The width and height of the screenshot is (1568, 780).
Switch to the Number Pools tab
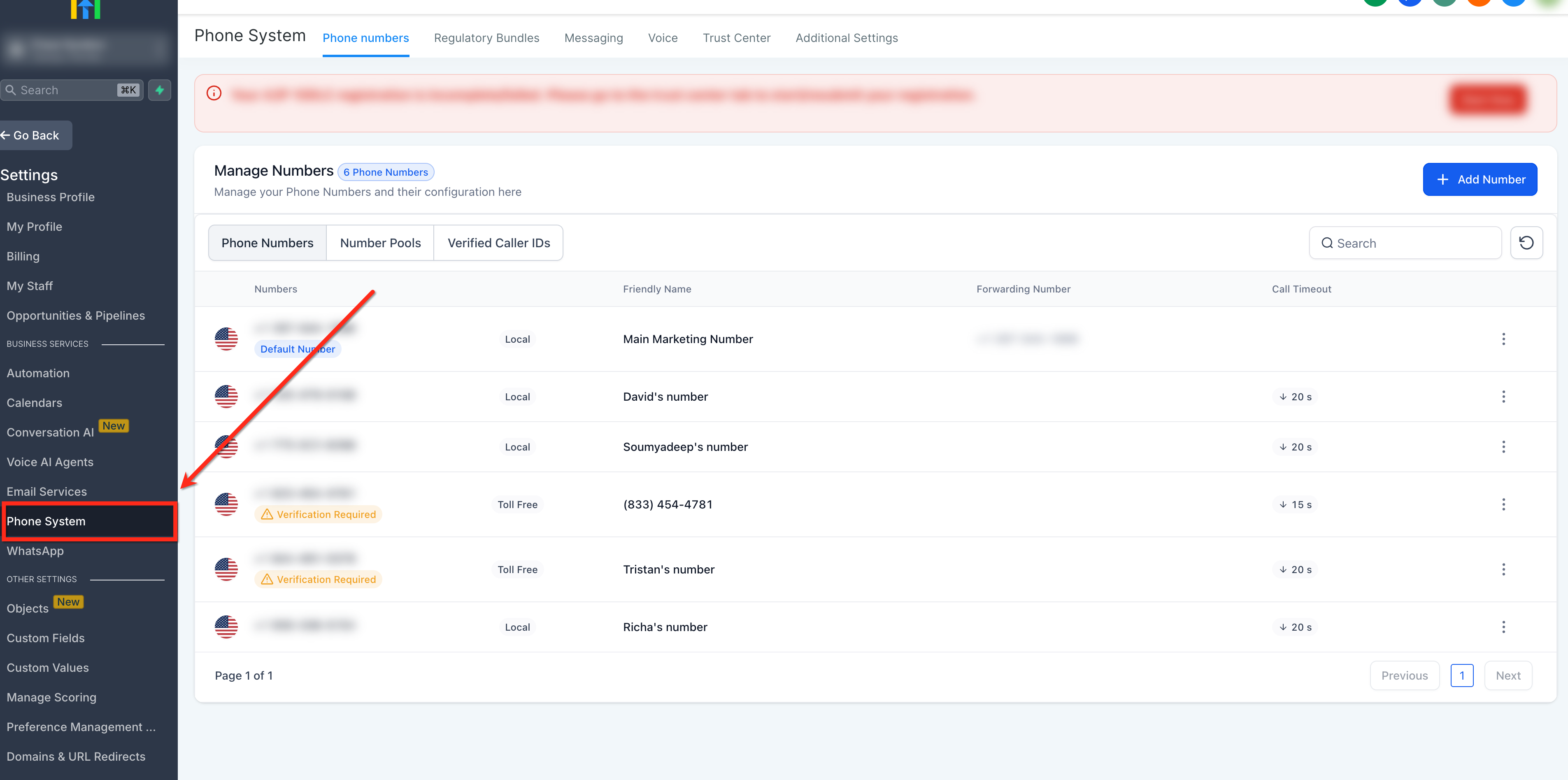tap(380, 243)
